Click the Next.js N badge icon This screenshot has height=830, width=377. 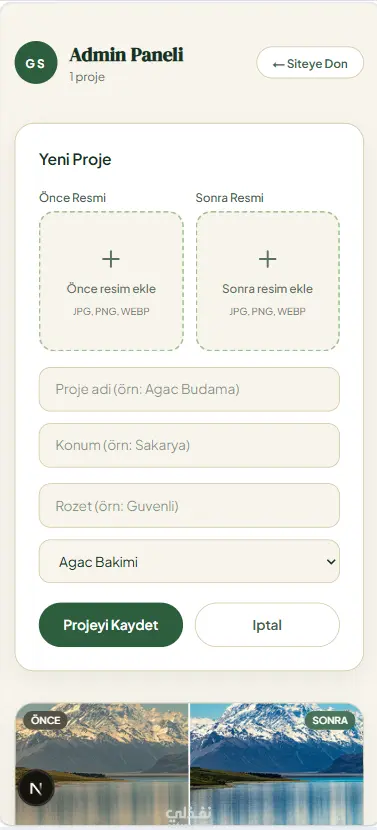(36, 787)
